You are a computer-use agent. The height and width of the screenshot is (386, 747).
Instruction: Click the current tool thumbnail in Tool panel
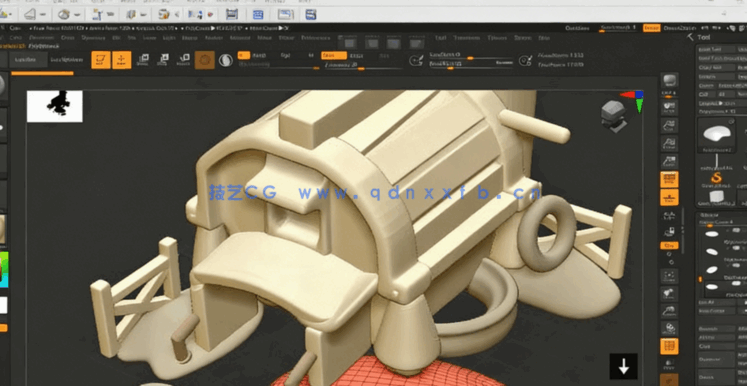tap(716, 135)
